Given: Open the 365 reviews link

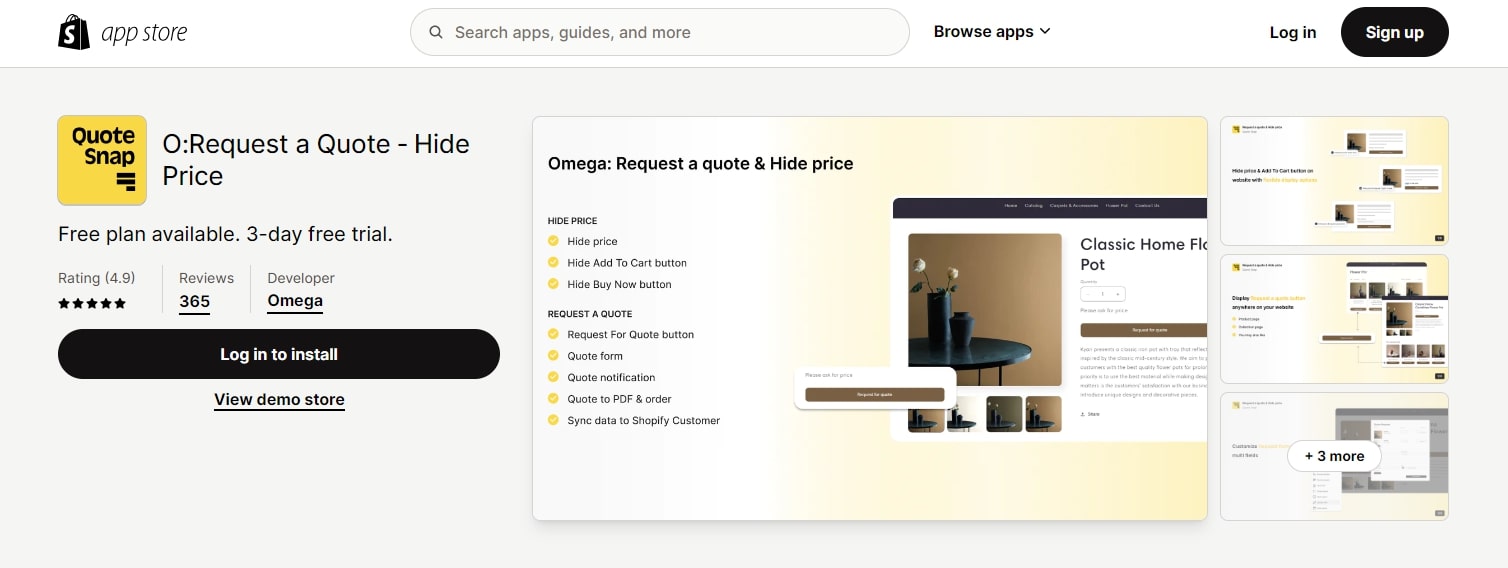Looking at the screenshot, I should [194, 301].
